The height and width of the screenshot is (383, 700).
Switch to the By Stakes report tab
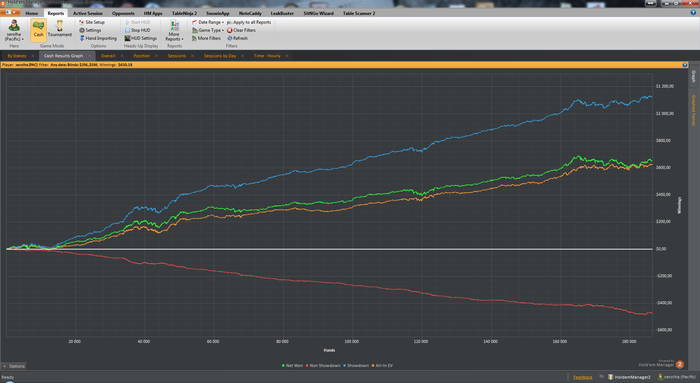(17, 56)
